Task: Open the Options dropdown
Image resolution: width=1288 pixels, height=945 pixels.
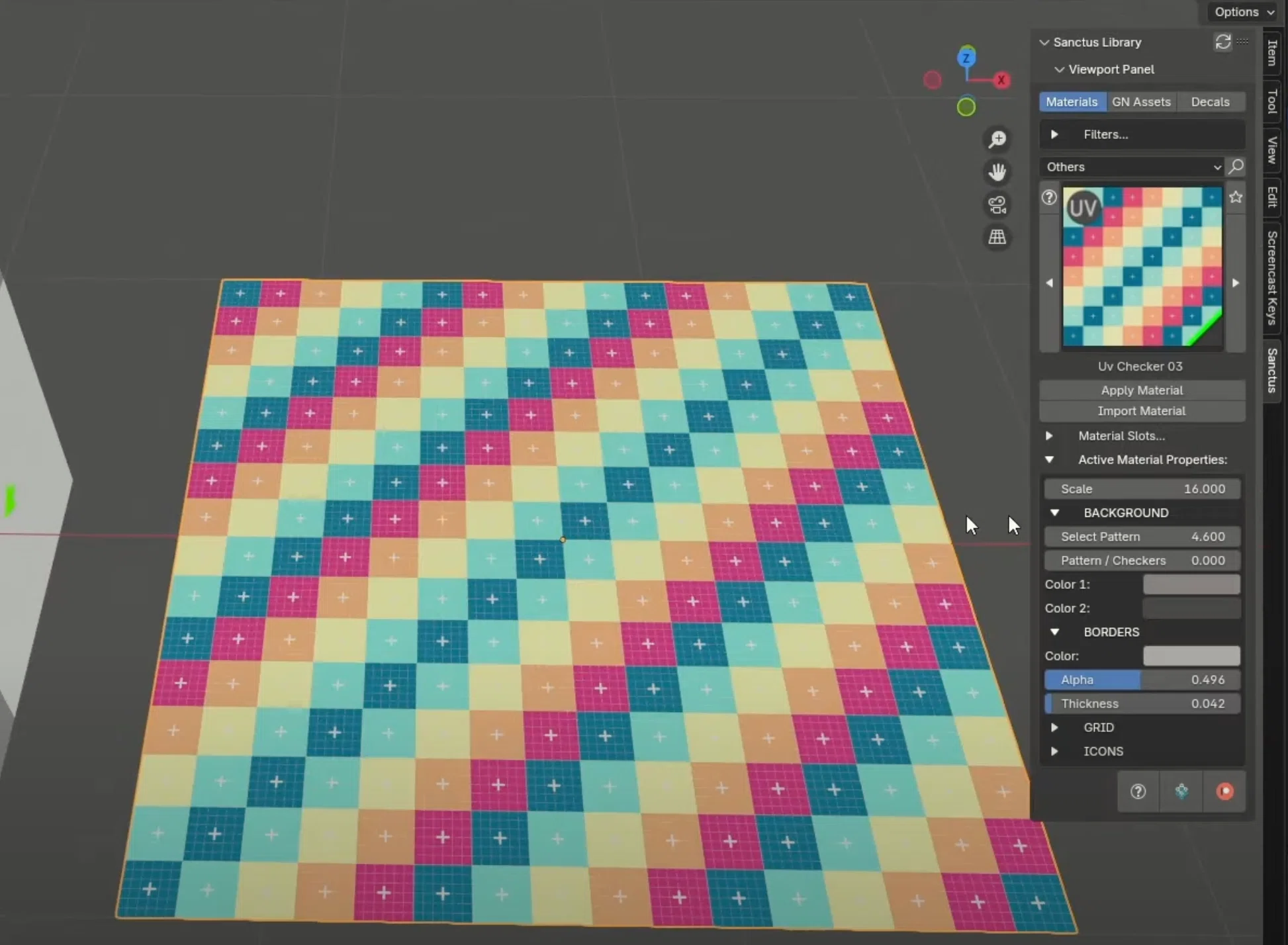Action: (x=1244, y=12)
